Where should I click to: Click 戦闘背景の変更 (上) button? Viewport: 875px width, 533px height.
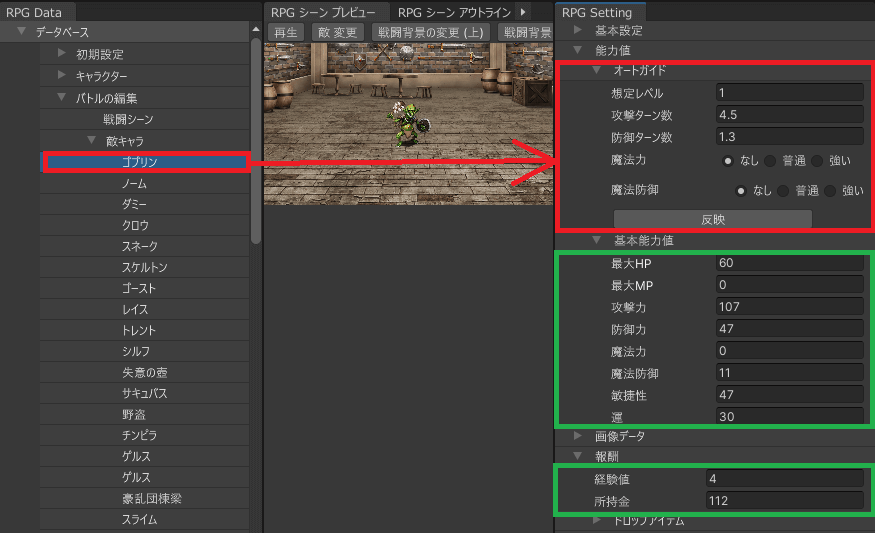coord(430,32)
